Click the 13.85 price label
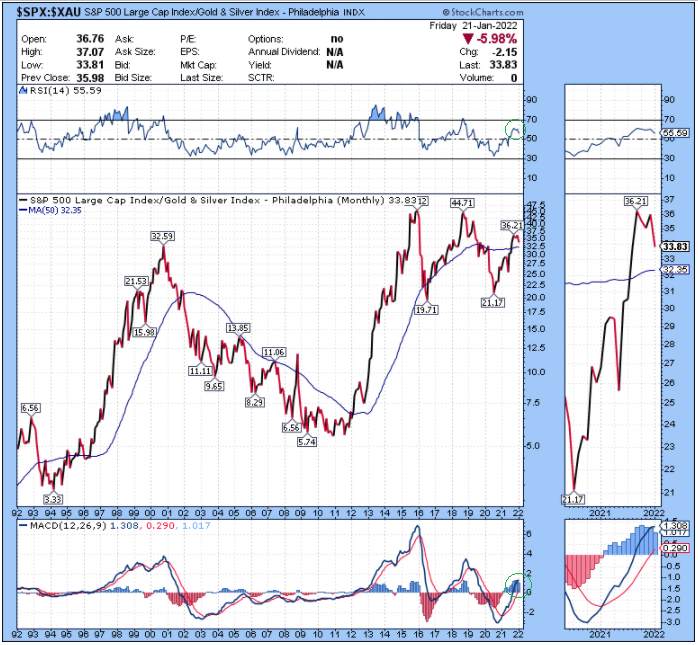Viewport: 698px width, 645px height. click(x=238, y=328)
